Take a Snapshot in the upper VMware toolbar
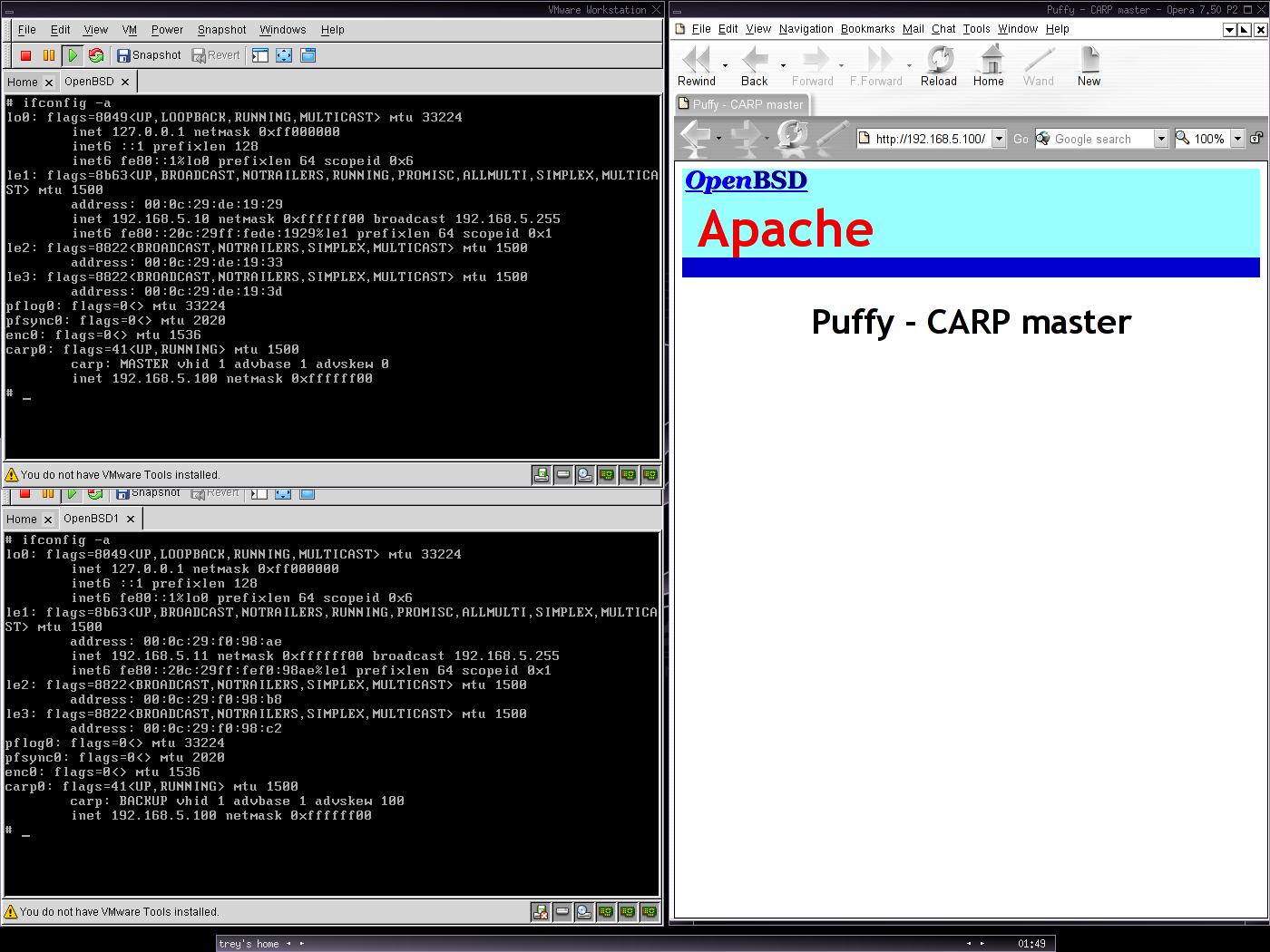The height and width of the screenshot is (952, 1270). pos(149,55)
